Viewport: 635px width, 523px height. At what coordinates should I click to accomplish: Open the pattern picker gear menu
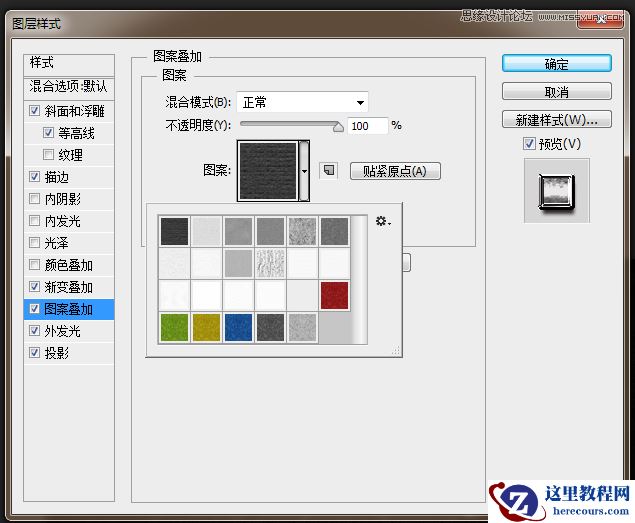point(383,221)
